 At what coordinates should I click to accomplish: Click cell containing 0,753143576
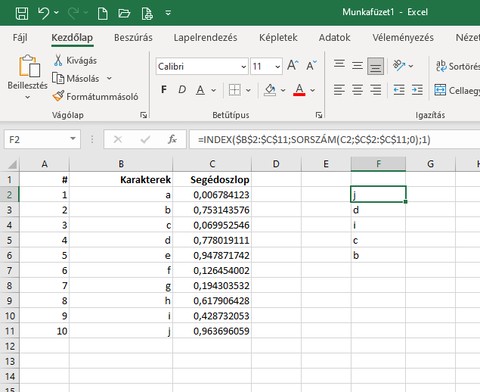212,210
